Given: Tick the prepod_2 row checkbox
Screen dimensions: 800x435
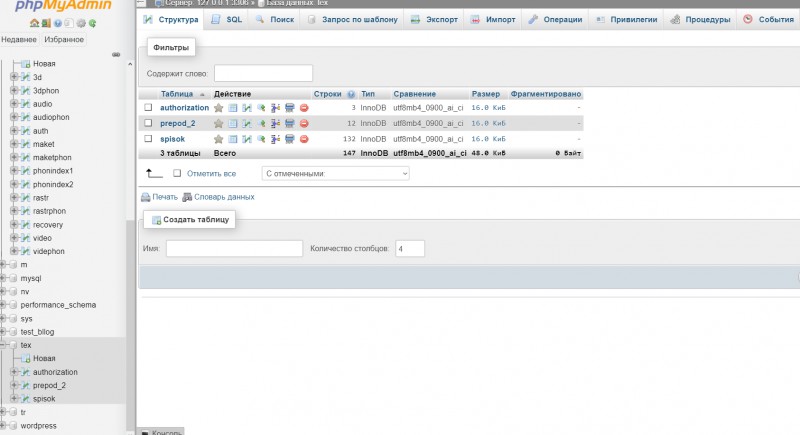Looking at the screenshot, I should [148, 123].
